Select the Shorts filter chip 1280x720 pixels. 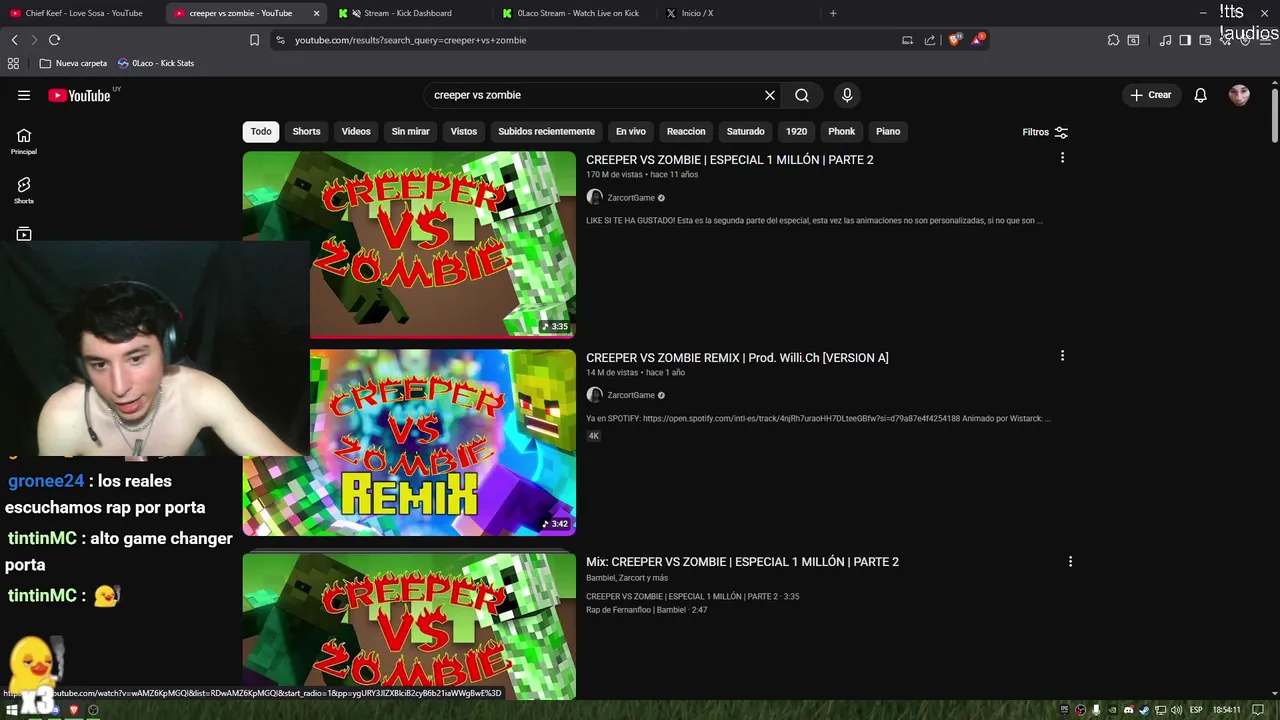[x=306, y=131]
